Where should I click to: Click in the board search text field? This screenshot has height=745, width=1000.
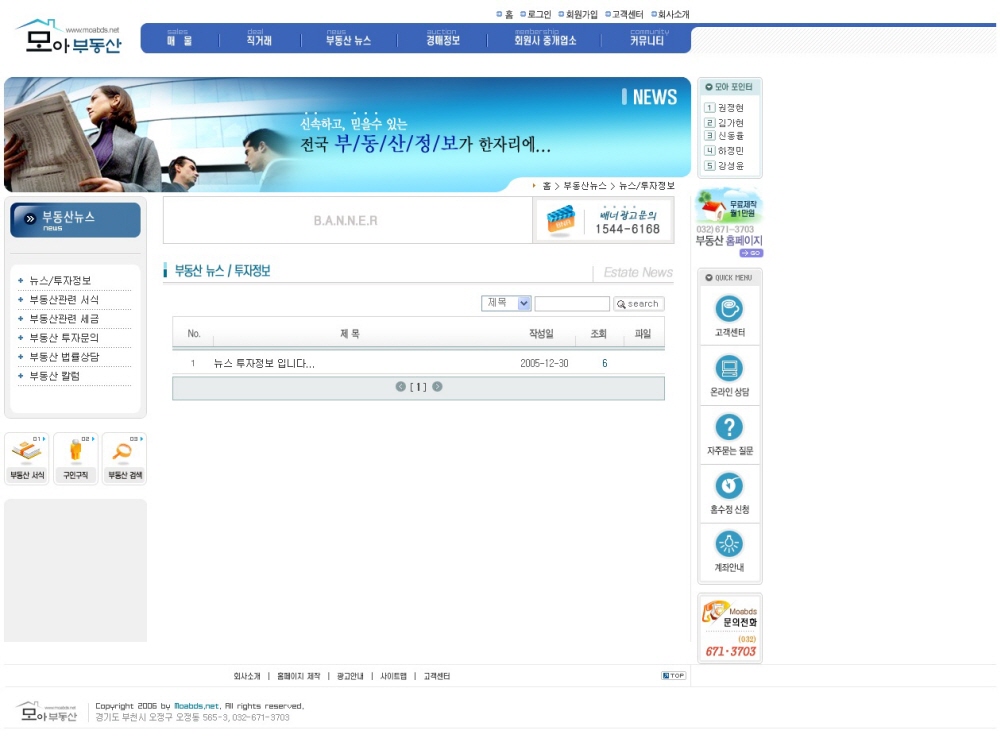click(571, 304)
